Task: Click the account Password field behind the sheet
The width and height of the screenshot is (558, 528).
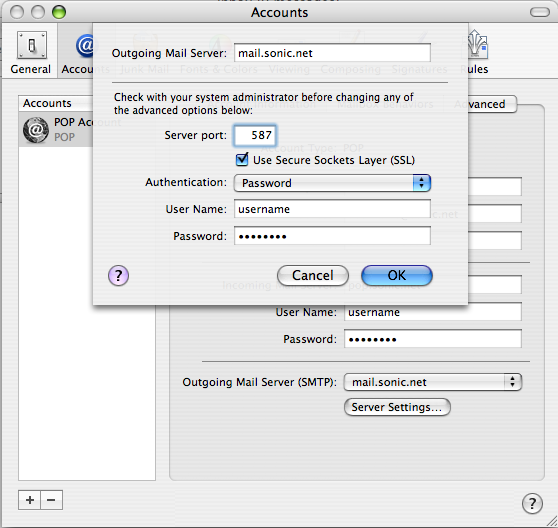Action: tap(433, 339)
